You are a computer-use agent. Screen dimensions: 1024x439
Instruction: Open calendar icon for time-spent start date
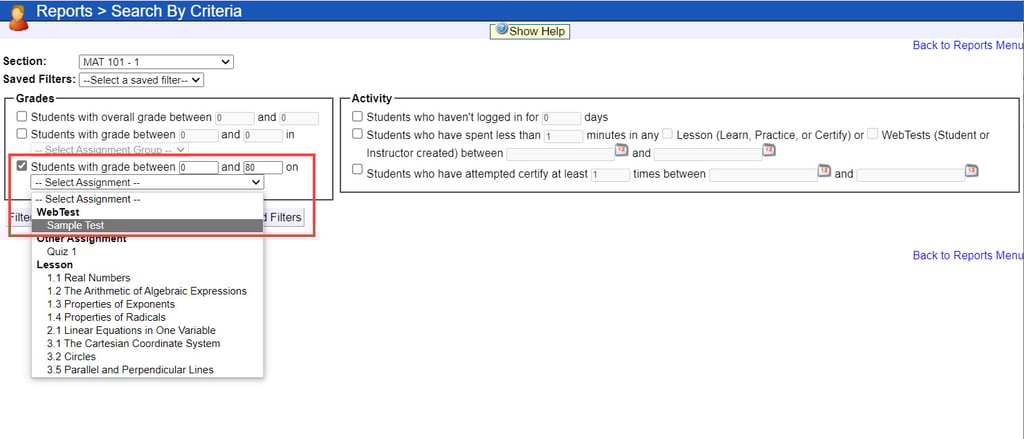[x=621, y=152]
